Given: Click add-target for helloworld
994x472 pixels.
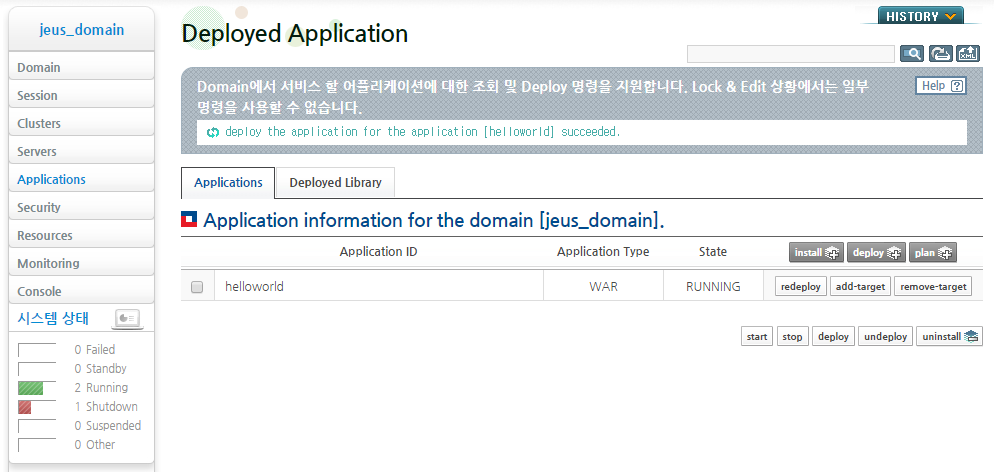Looking at the screenshot, I should [860, 286].
